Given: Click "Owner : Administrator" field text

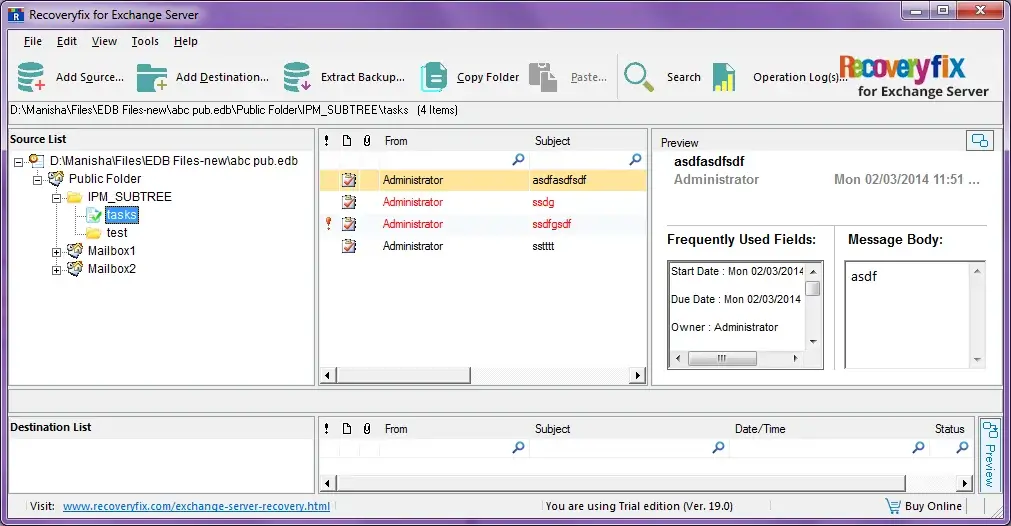Looking at the screenshot, I should (724, 327).
